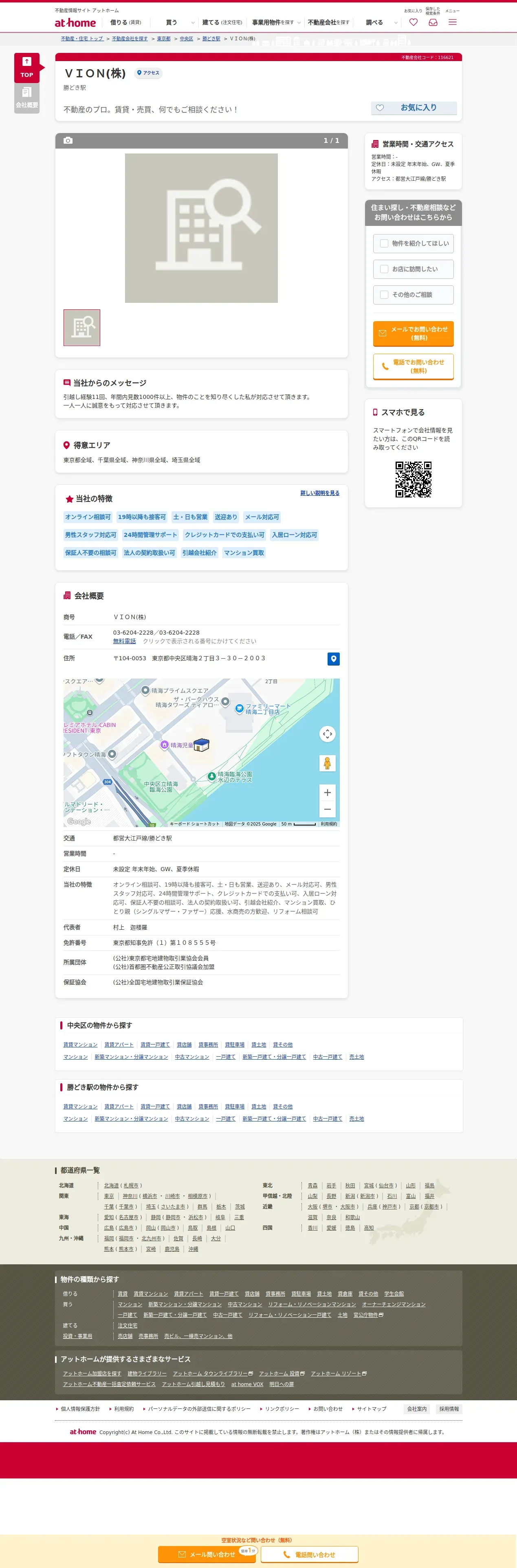Click ファミリーマート晴海二丁目店 map marker

point(240,709)
